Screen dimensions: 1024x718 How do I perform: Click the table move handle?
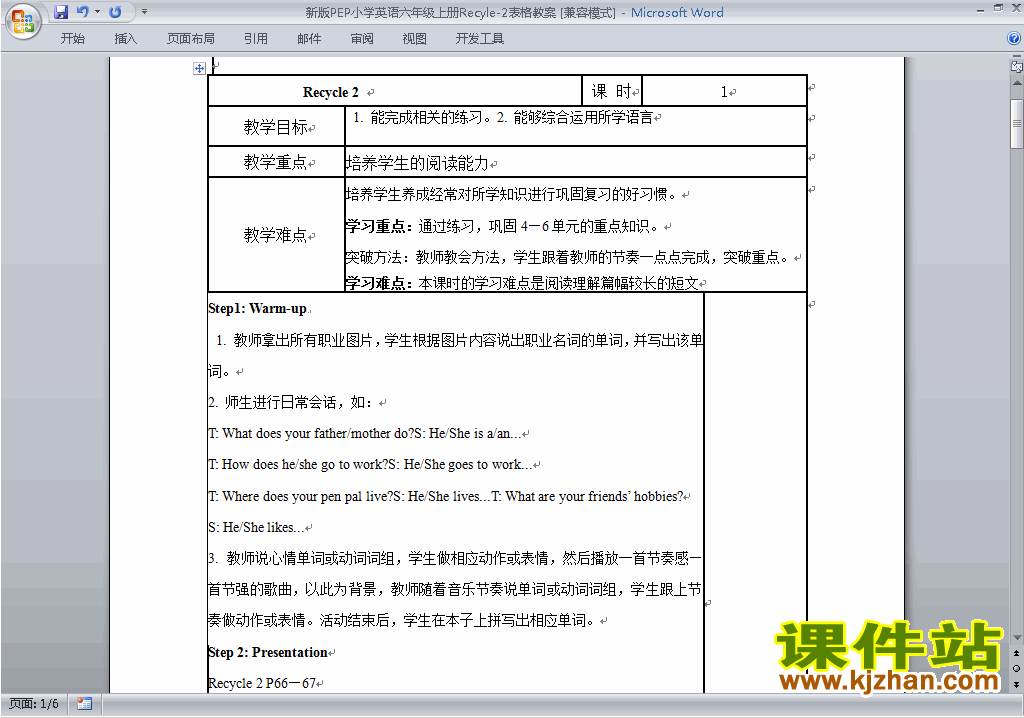(x=199, y=68)
